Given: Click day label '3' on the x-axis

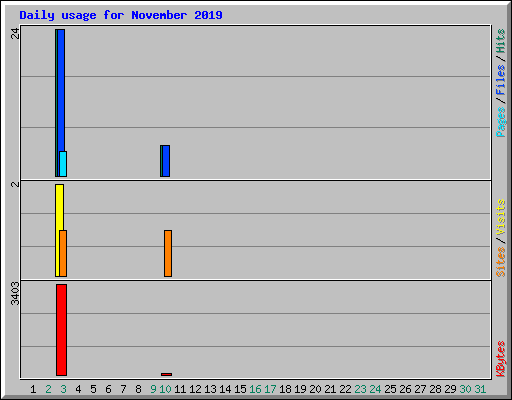Looking at the screenshot, I should click(63, 389).
